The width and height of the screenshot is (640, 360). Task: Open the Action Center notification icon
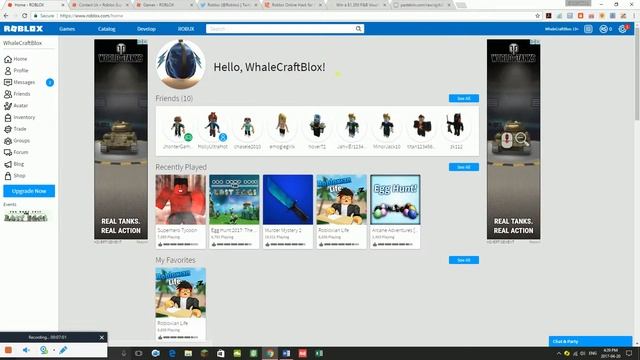click(x=629, y=353)
